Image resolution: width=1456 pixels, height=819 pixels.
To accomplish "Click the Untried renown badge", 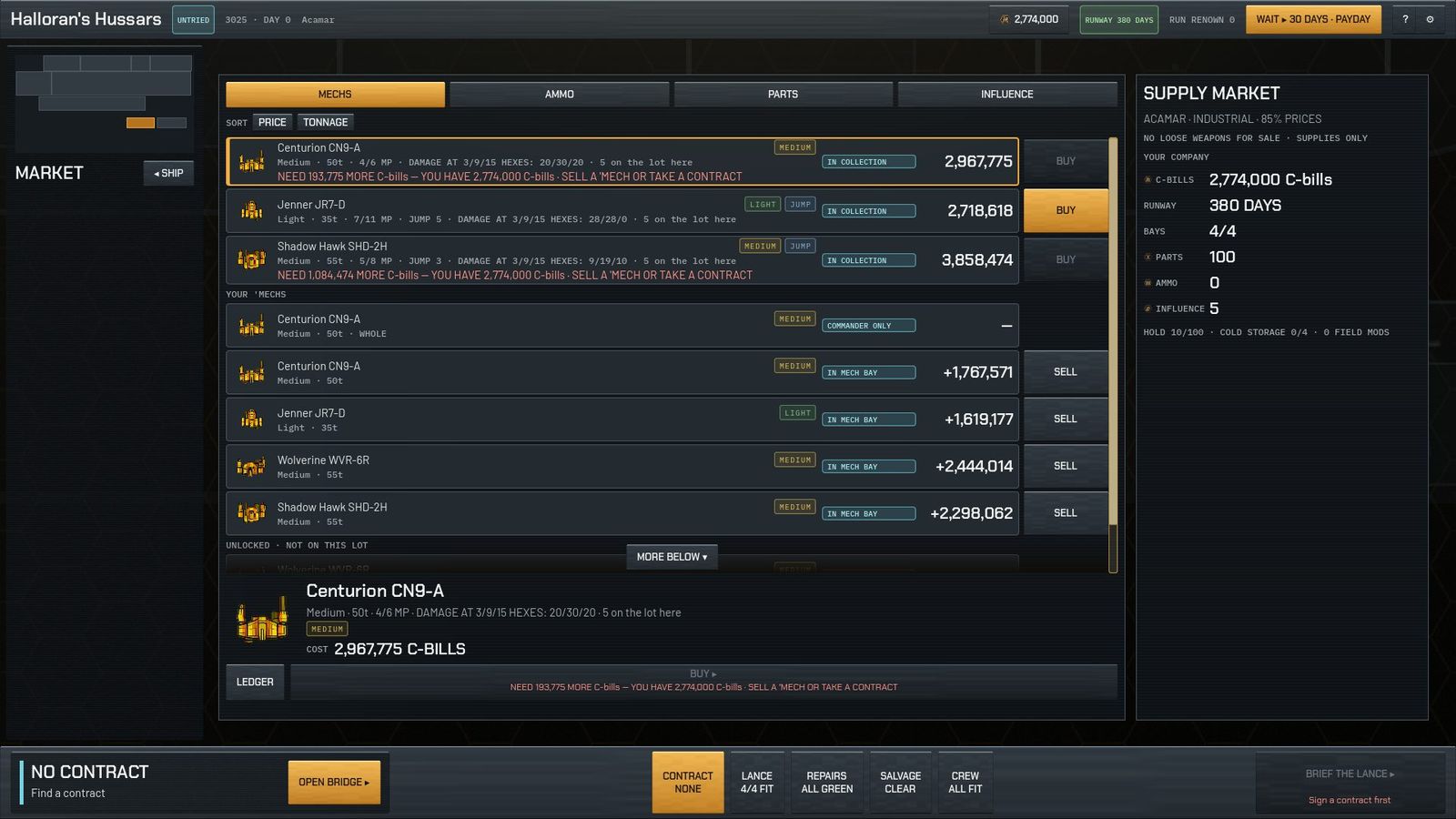I will click(193, 19).
